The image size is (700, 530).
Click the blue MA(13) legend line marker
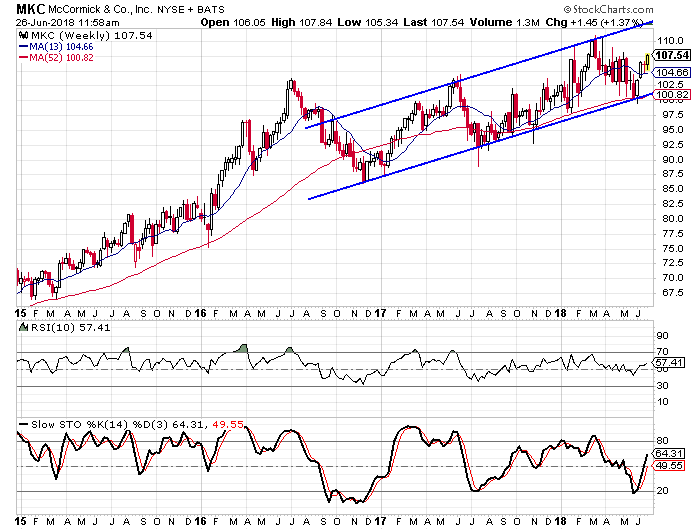pyautogui.click(x=23, y=46)
